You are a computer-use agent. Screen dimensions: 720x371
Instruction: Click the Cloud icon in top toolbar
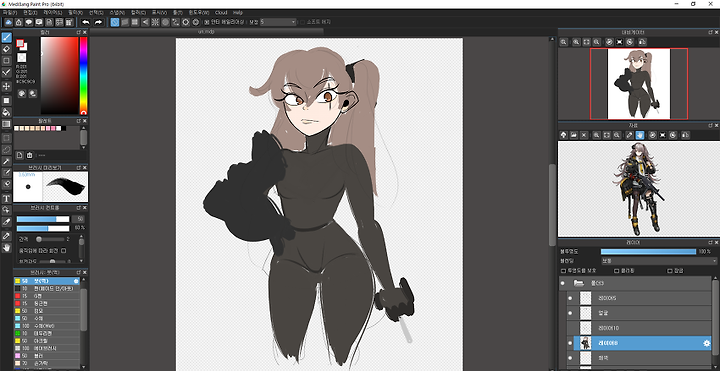coord(8,22)
